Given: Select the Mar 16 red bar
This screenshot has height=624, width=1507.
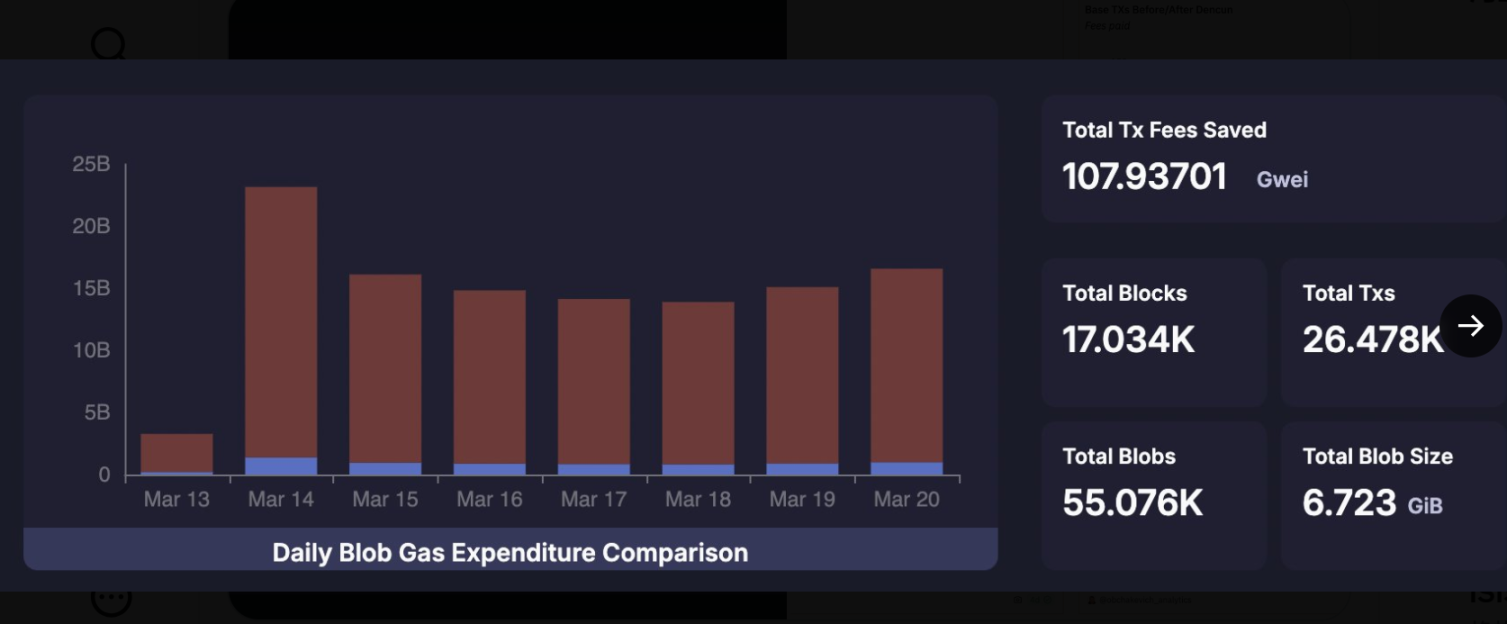Looking at the screenshot, I should click(x=489, y=375).
